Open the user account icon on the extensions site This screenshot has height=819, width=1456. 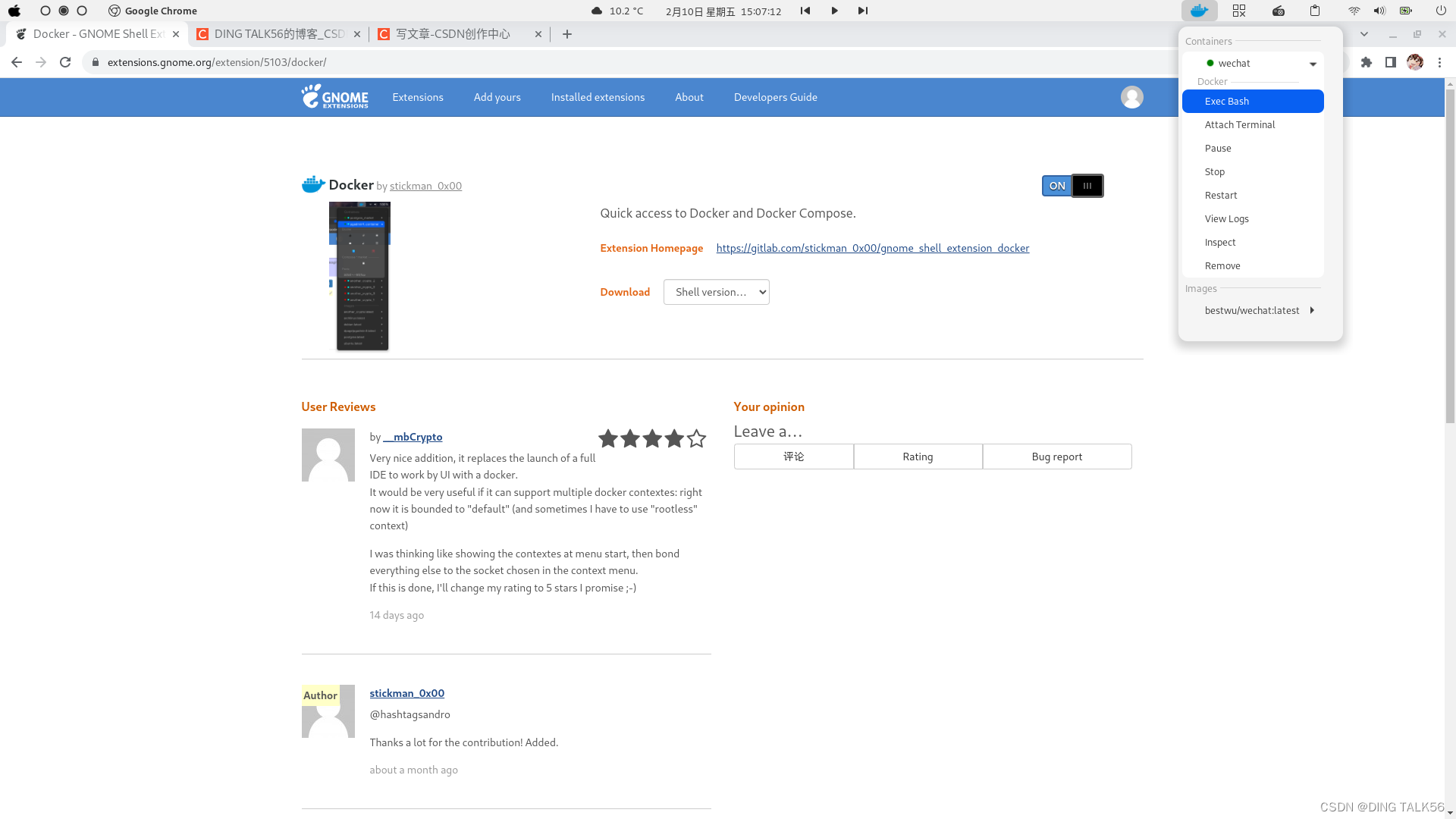1131,97
